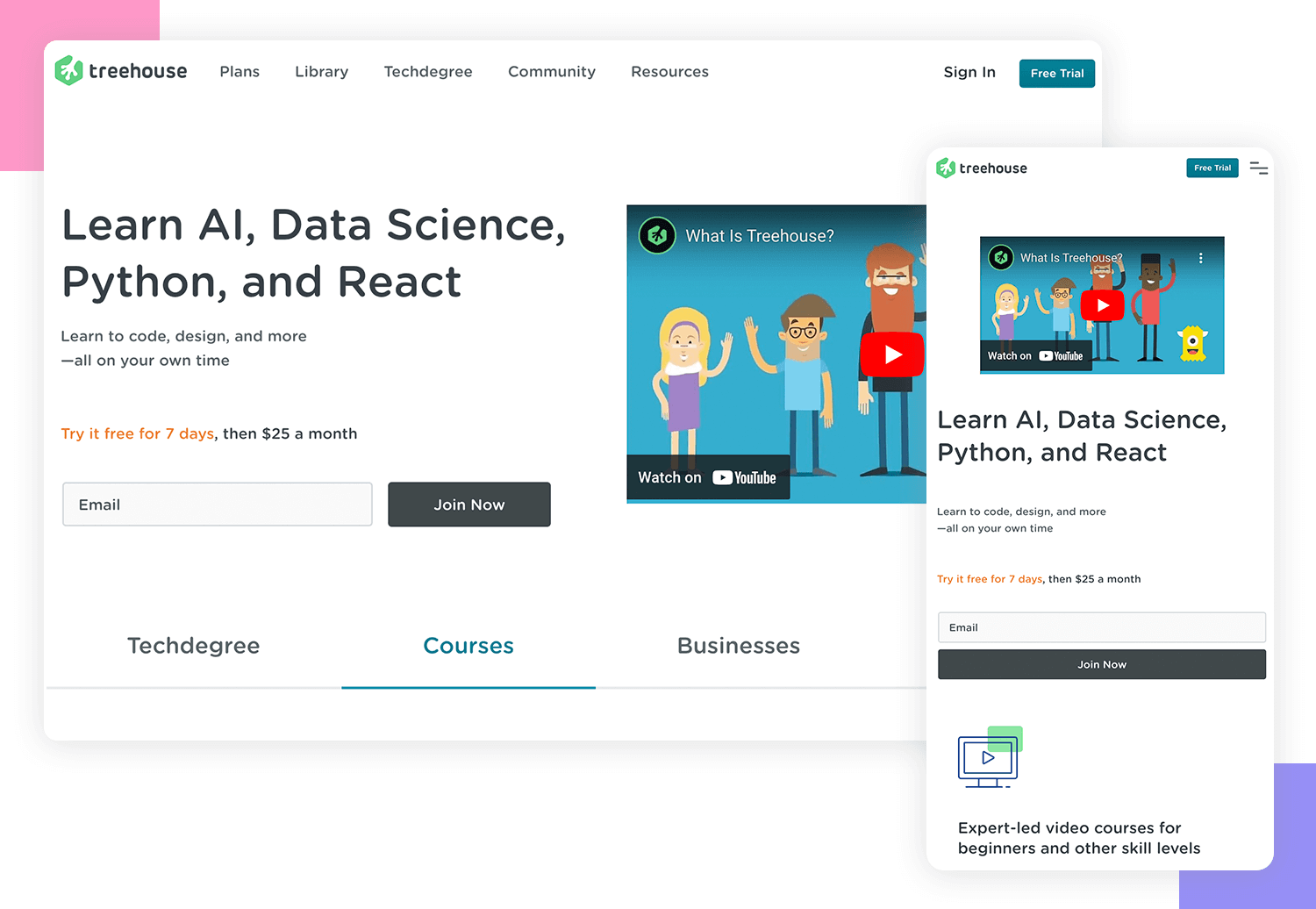Open the Resources menu item

pyautogui.click(x=669, y=72)
